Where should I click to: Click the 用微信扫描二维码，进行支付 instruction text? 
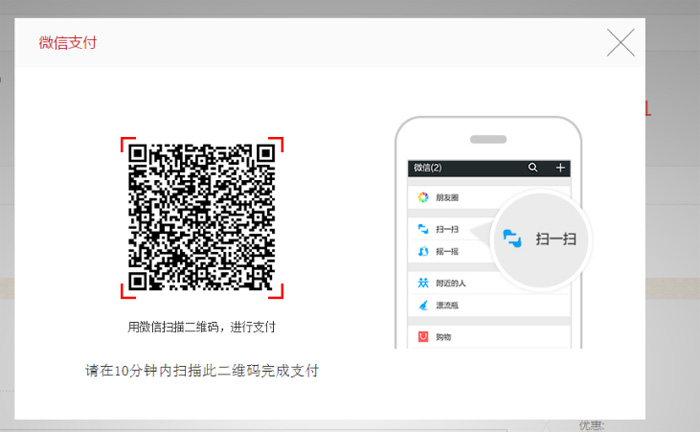pyautogui.click(x=202, y=327)
